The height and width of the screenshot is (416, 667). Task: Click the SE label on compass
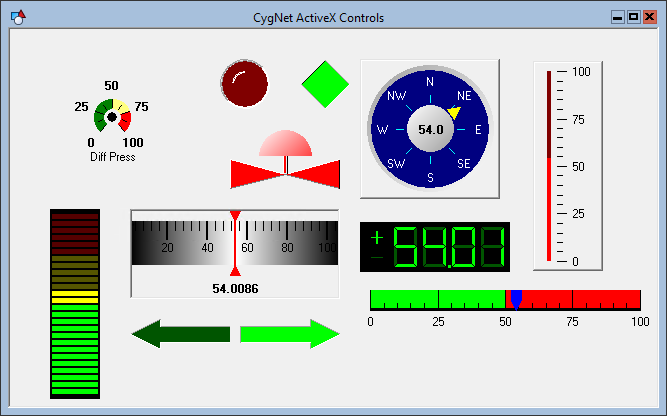click(x=464, y=164)
